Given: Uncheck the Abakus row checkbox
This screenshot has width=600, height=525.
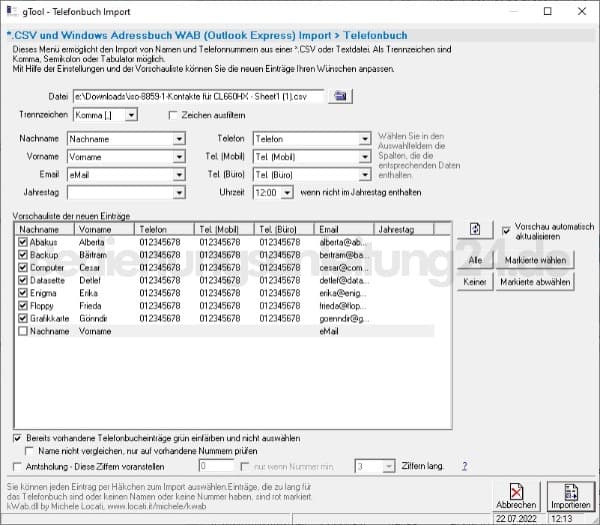Looking at the screenshot, I should (23, 242).
